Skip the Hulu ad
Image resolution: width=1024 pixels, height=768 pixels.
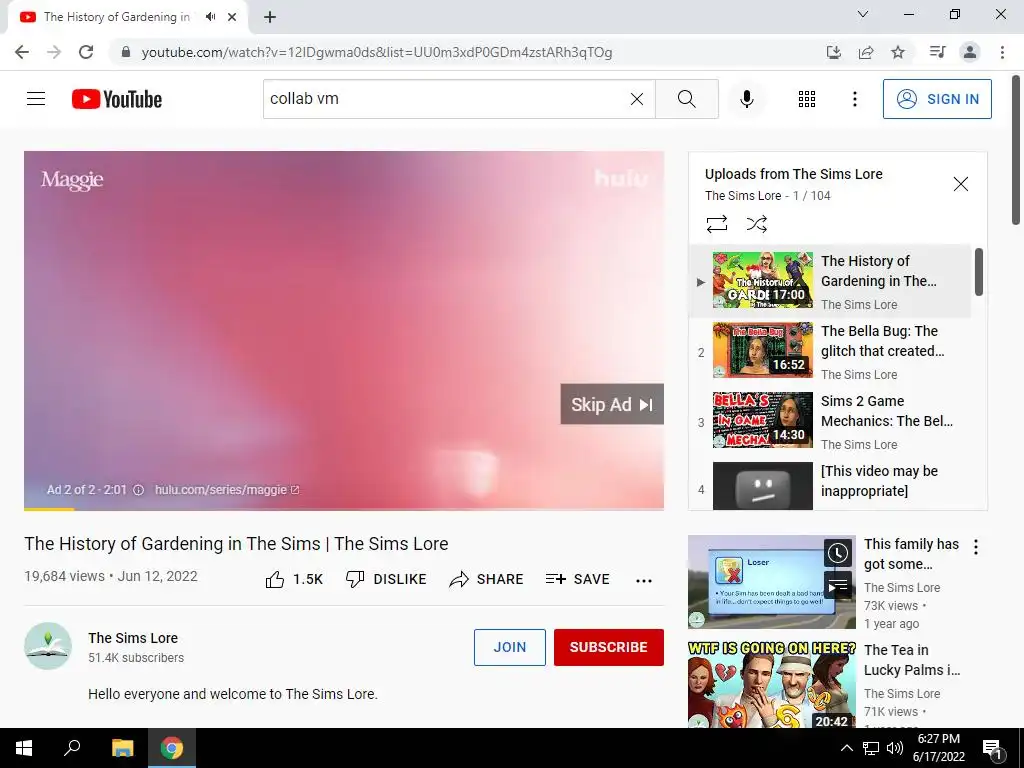pos(612,404)
